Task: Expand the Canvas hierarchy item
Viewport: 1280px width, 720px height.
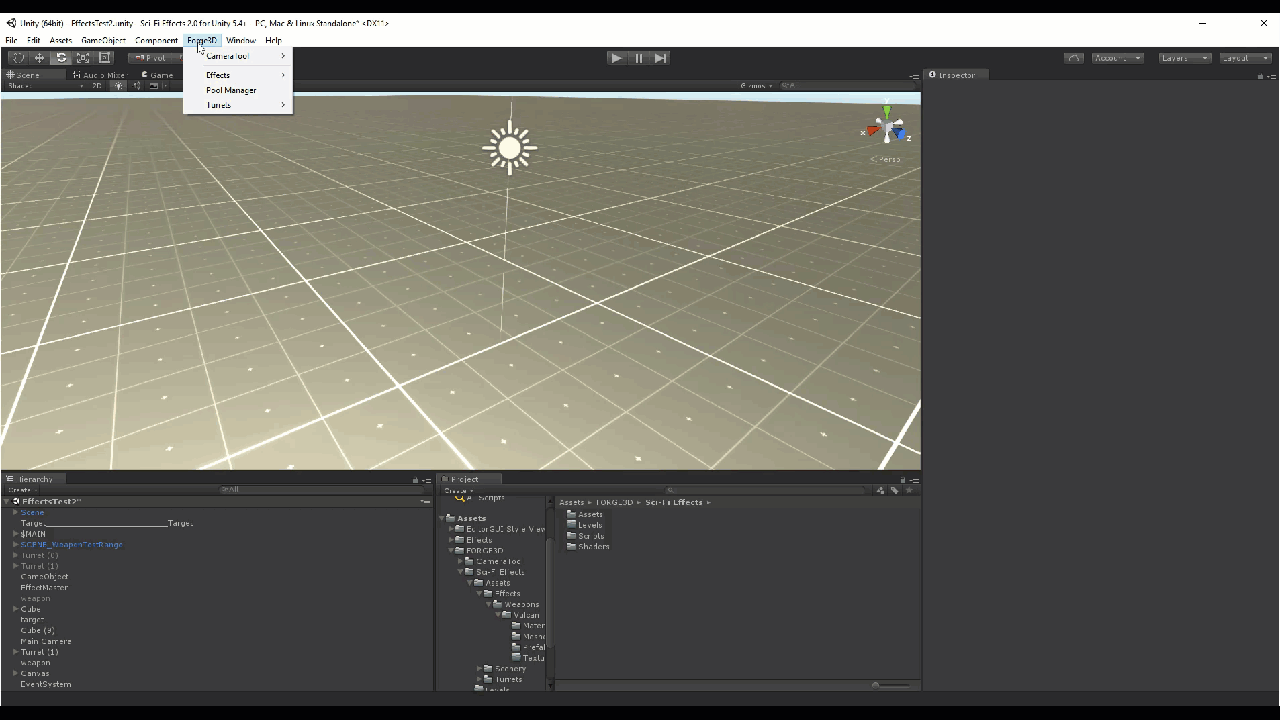Action: 15,673
